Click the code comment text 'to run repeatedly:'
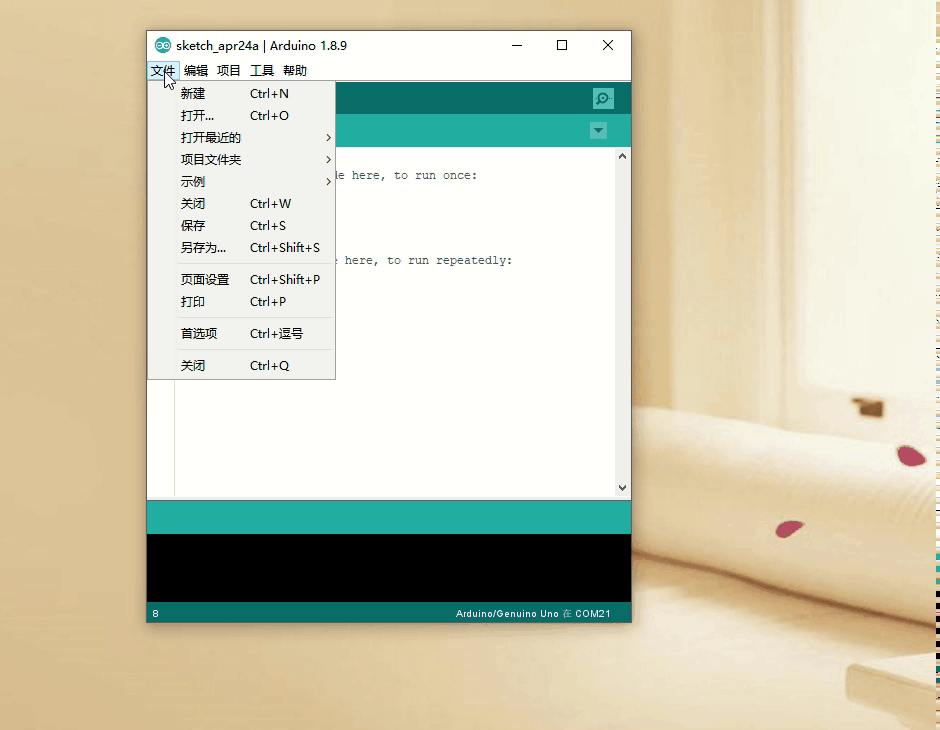Image resolution: width=940 pixels, height=730 pixels. pos(450,261)
